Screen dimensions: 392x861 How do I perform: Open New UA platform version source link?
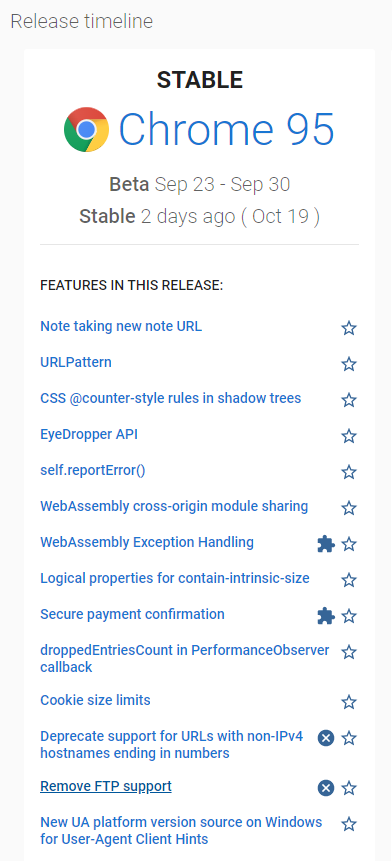[181, 831]
